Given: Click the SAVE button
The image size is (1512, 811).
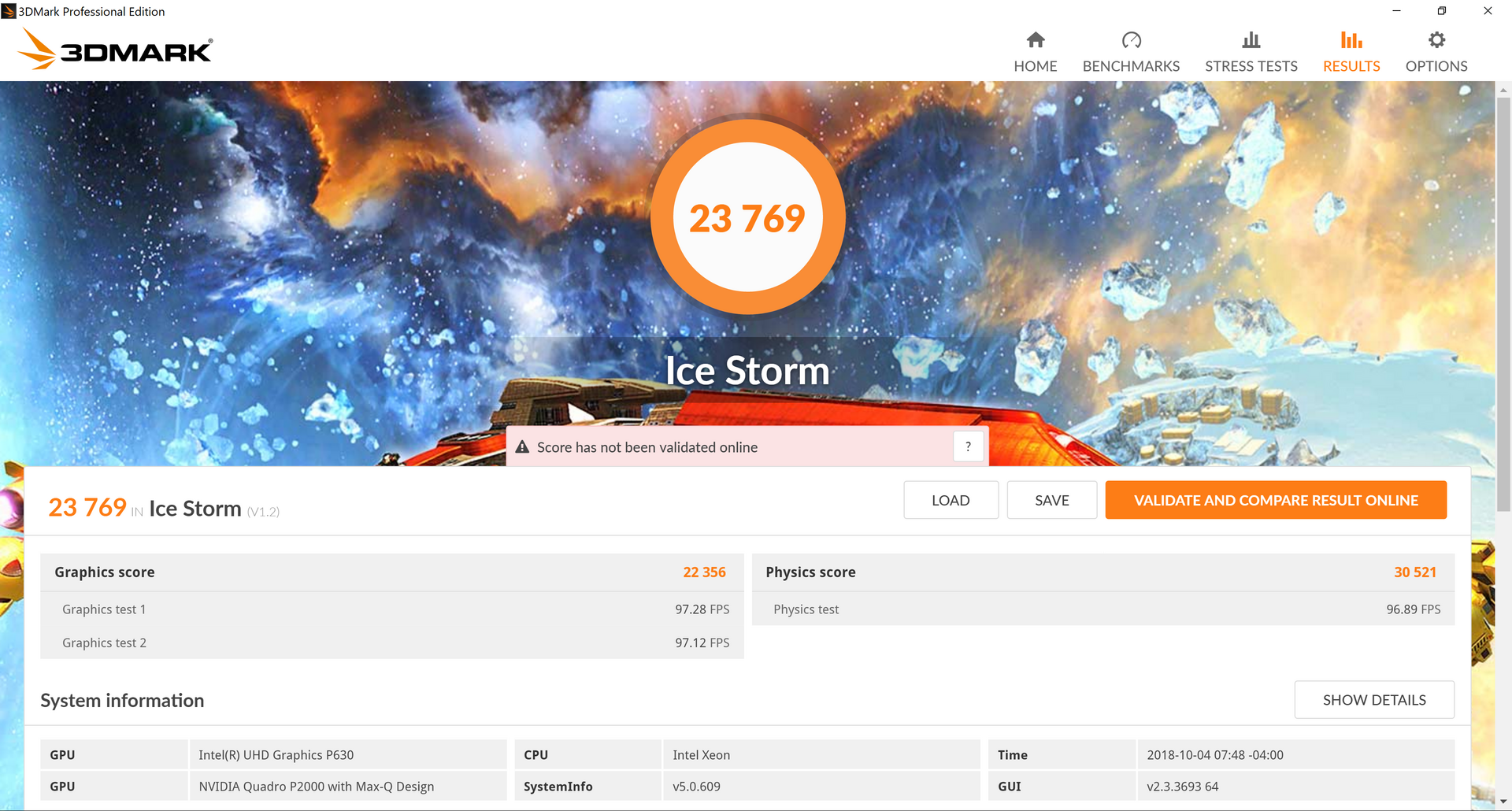Looking at the screenshot, I should 1052,500.
